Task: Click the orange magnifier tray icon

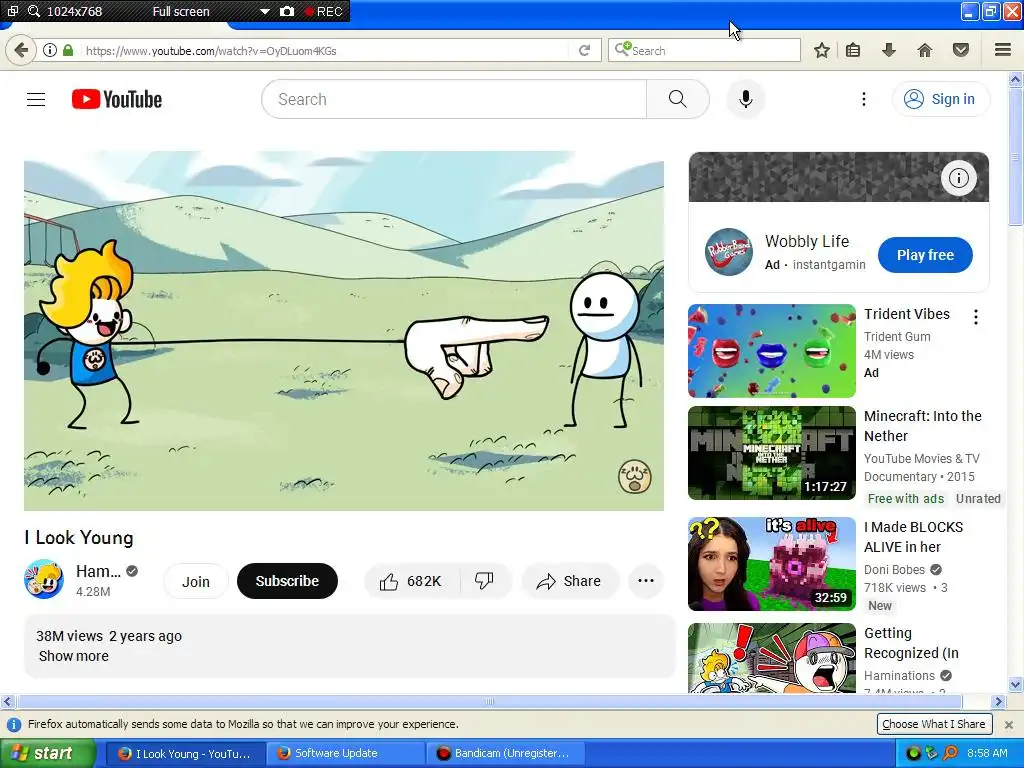Action: click(950, 754)
